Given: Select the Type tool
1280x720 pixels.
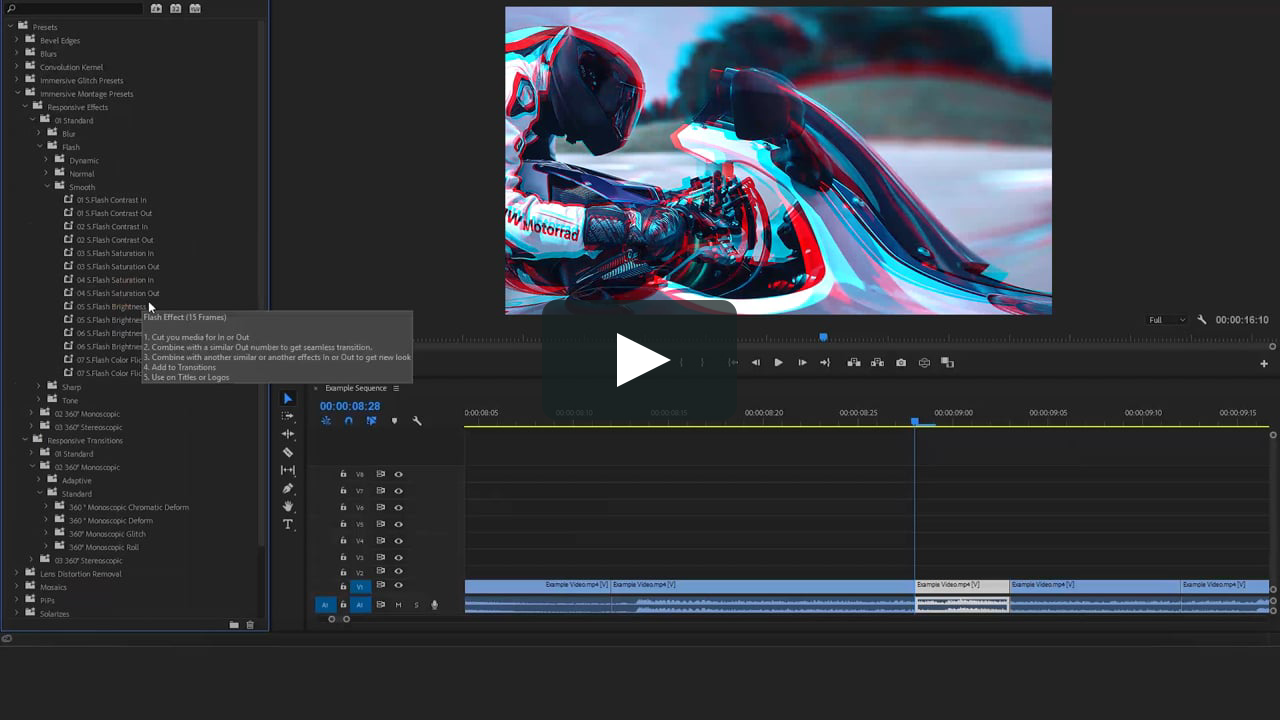Looking at the screenshot, I should pos(288,524).
